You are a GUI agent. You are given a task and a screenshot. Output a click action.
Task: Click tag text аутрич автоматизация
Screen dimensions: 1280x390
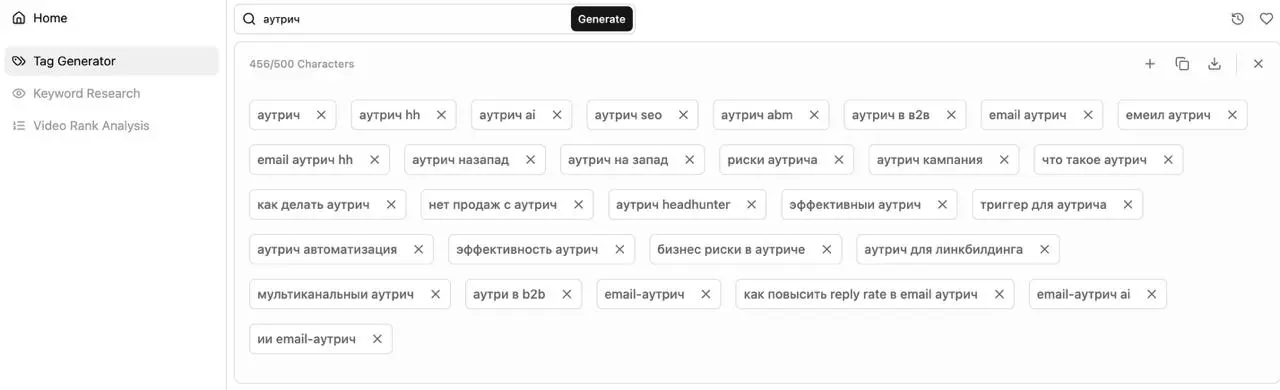[327, 249]
